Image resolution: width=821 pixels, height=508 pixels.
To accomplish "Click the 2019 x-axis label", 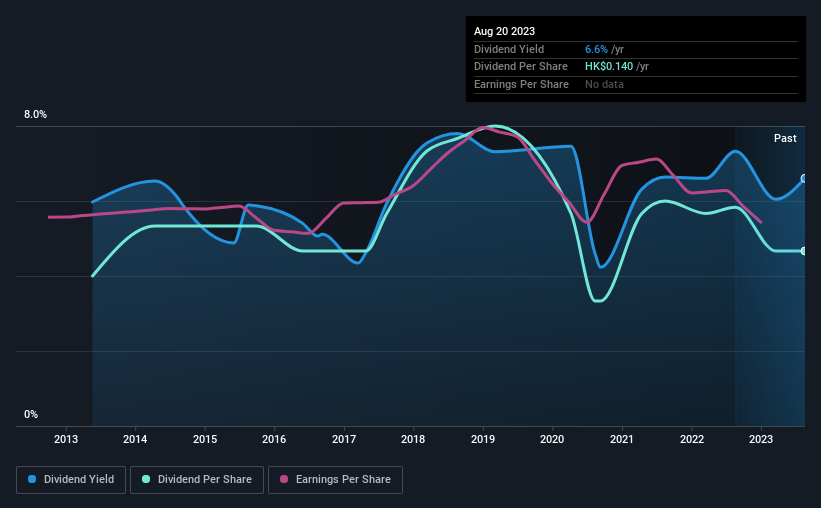I will tap(483, 439).
